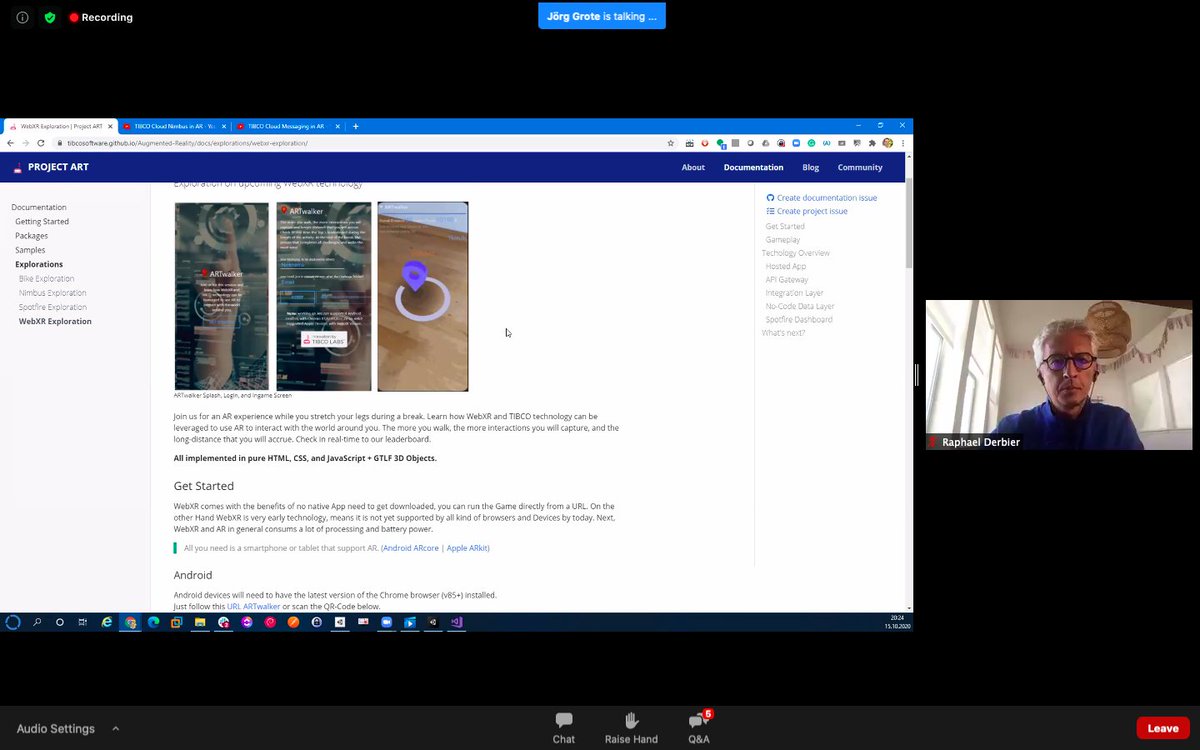Open the Q&A panel

point(699,728)
